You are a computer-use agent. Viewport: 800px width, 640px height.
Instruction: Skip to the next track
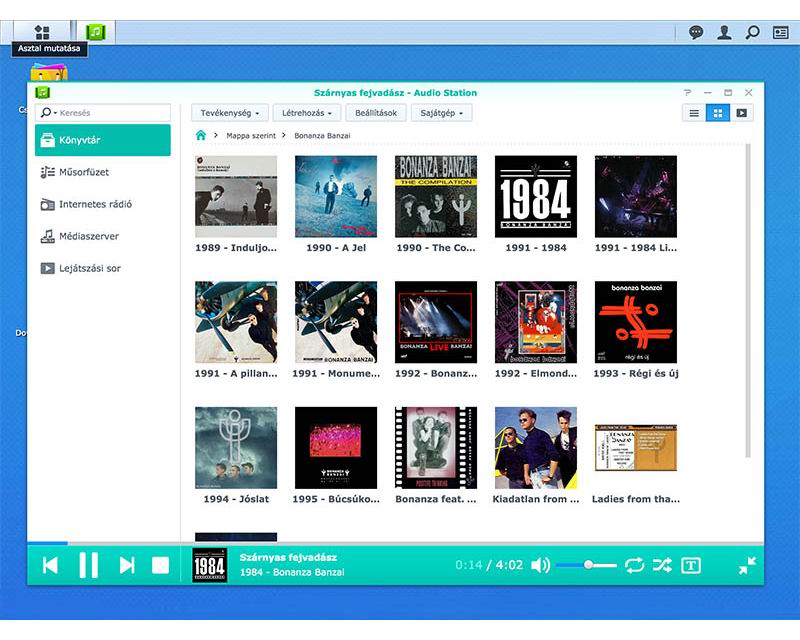tap(127, 565)
